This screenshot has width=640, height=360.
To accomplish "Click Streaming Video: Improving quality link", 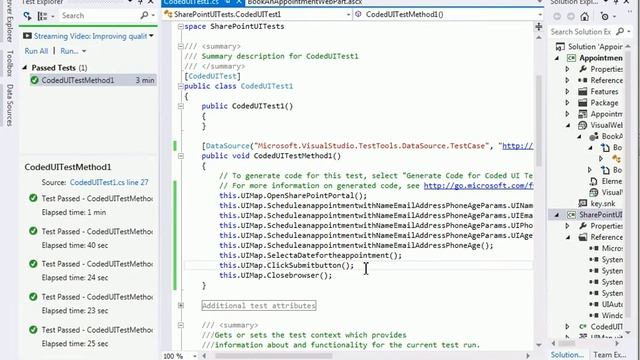I will tap(90, 36).
